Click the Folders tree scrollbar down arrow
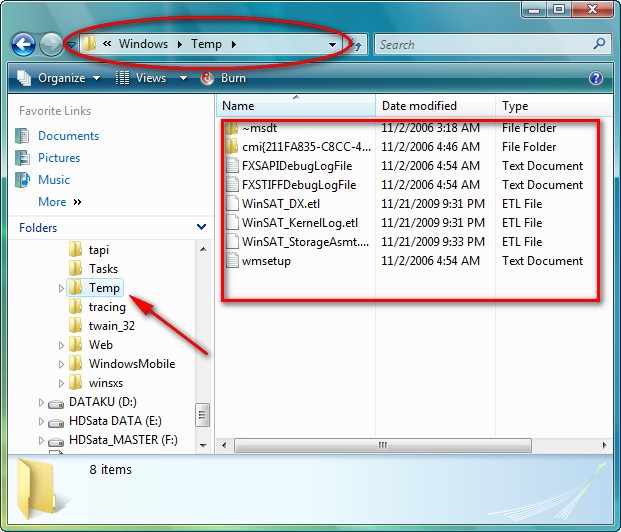The height and width of the screenshot is (532, 621). click(x=203, y=446)
